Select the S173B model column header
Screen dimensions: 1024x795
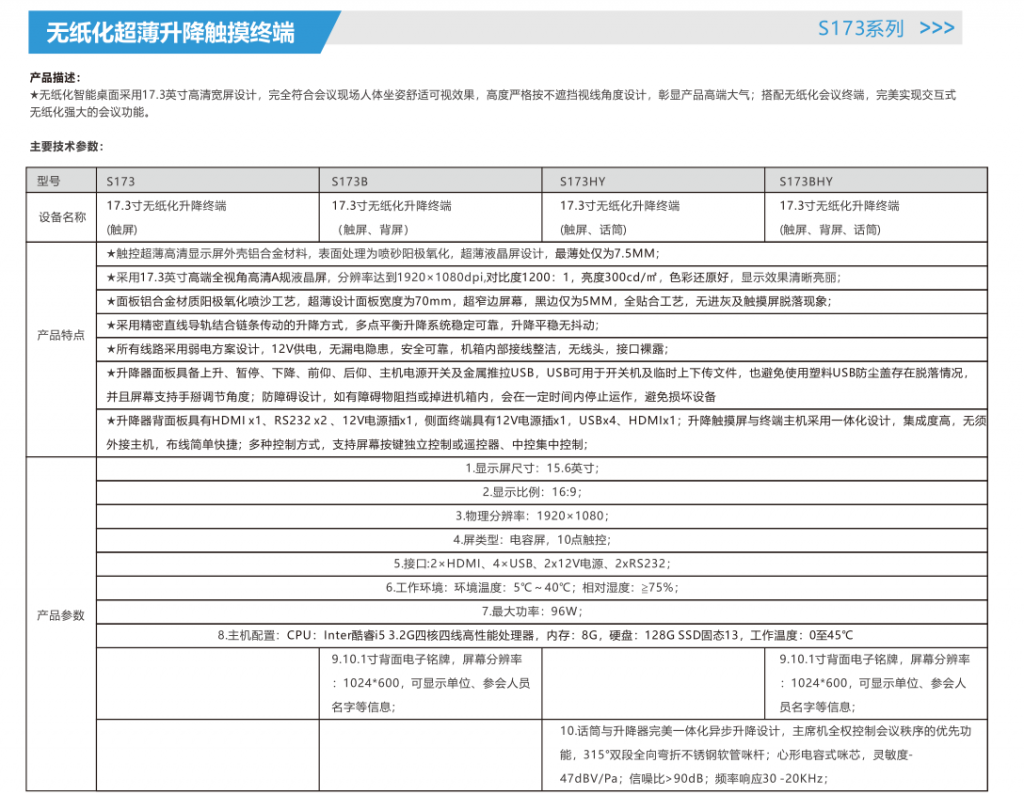click(x=350, y=181)
